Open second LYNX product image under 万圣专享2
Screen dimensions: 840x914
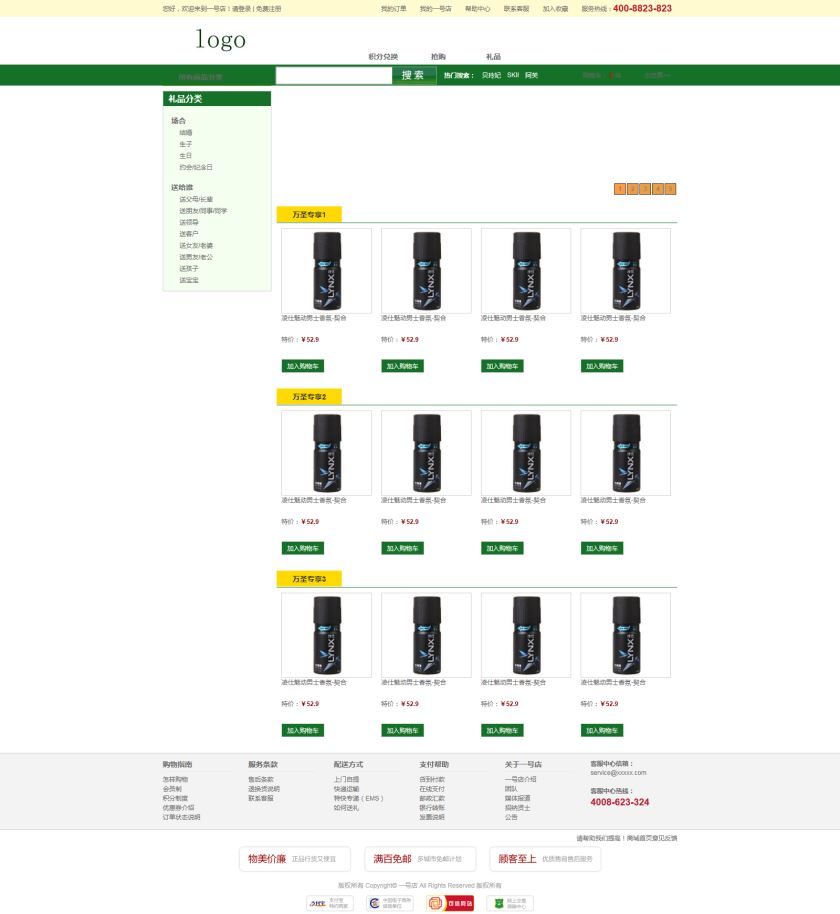pos(426,453)
